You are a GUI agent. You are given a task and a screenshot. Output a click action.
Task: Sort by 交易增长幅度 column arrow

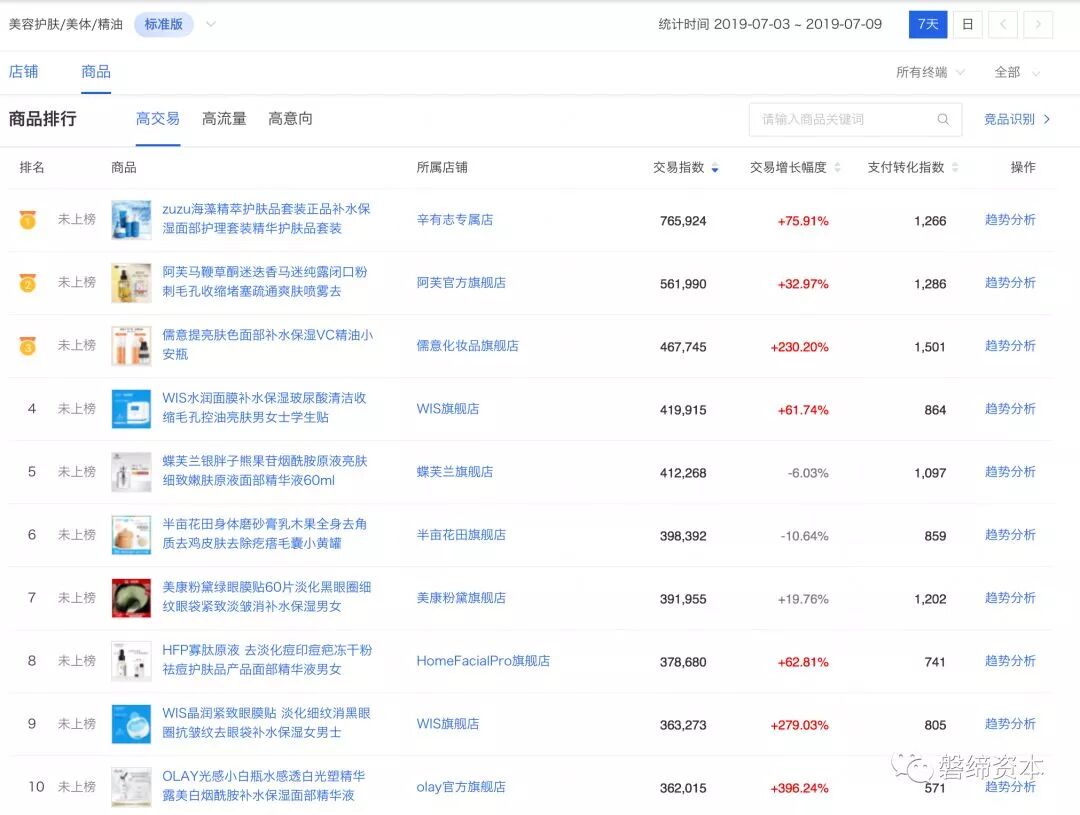(837, 167)
